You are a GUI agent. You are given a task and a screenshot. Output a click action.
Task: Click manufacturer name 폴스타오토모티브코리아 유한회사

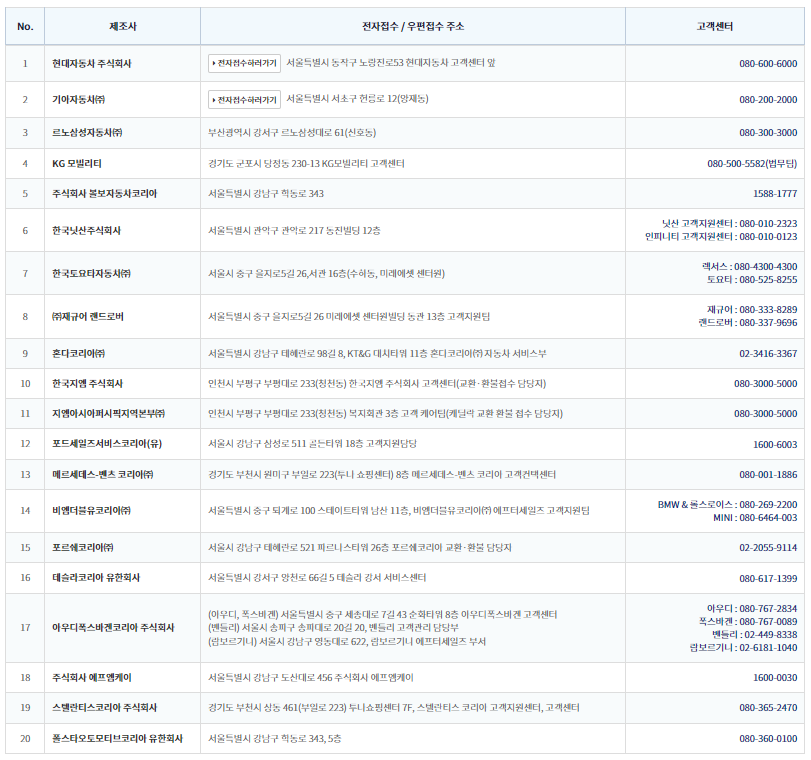(117, 738)
